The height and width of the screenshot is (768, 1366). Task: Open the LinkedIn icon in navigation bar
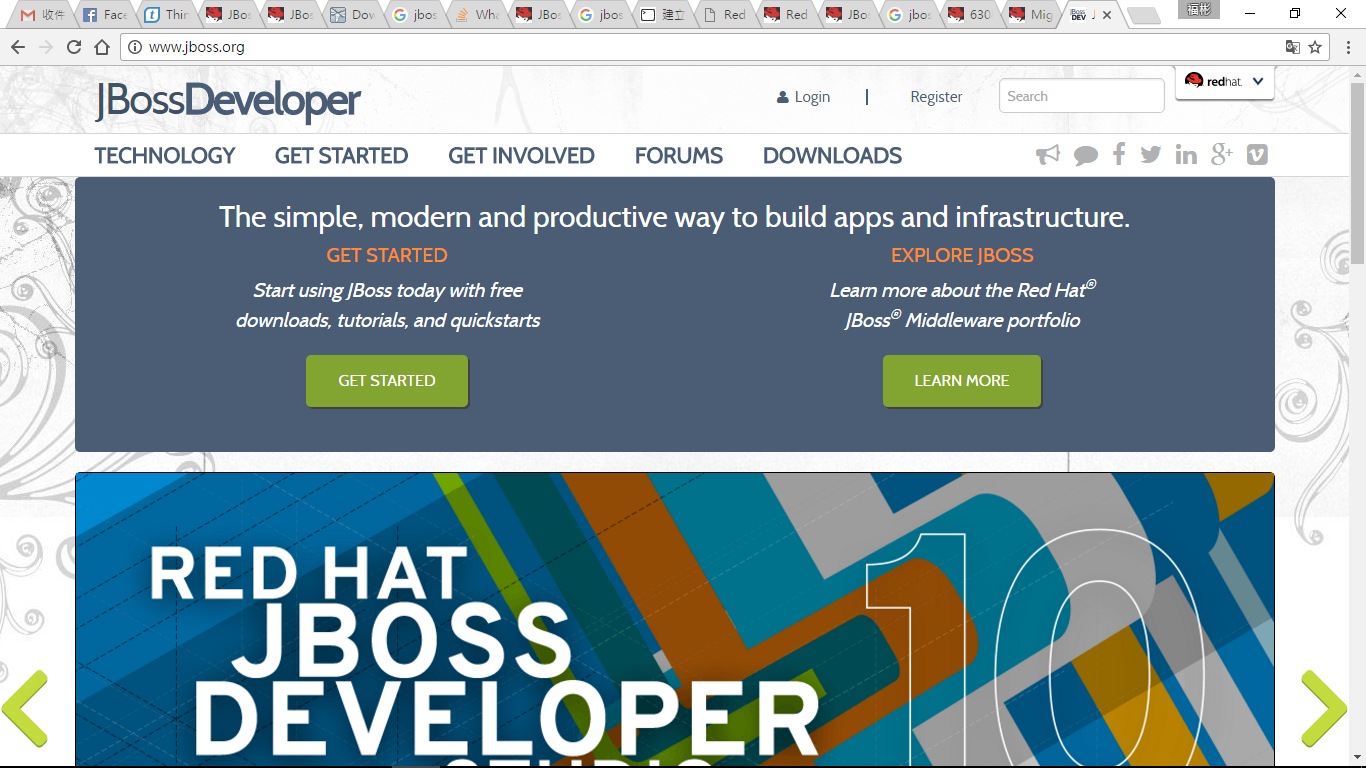(1186, 155)
